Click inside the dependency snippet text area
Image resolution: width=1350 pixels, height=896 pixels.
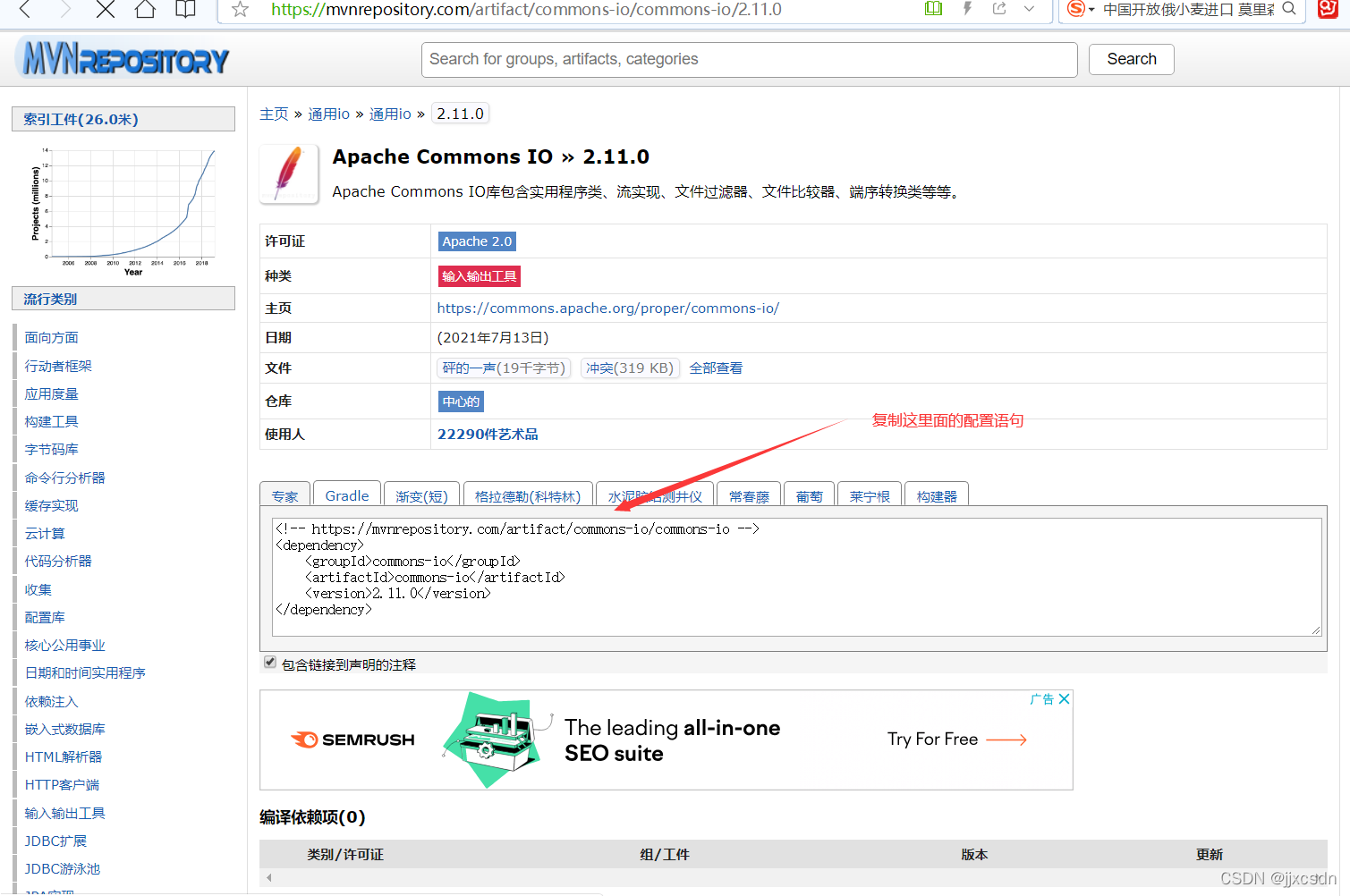click(x=796, y=577)
